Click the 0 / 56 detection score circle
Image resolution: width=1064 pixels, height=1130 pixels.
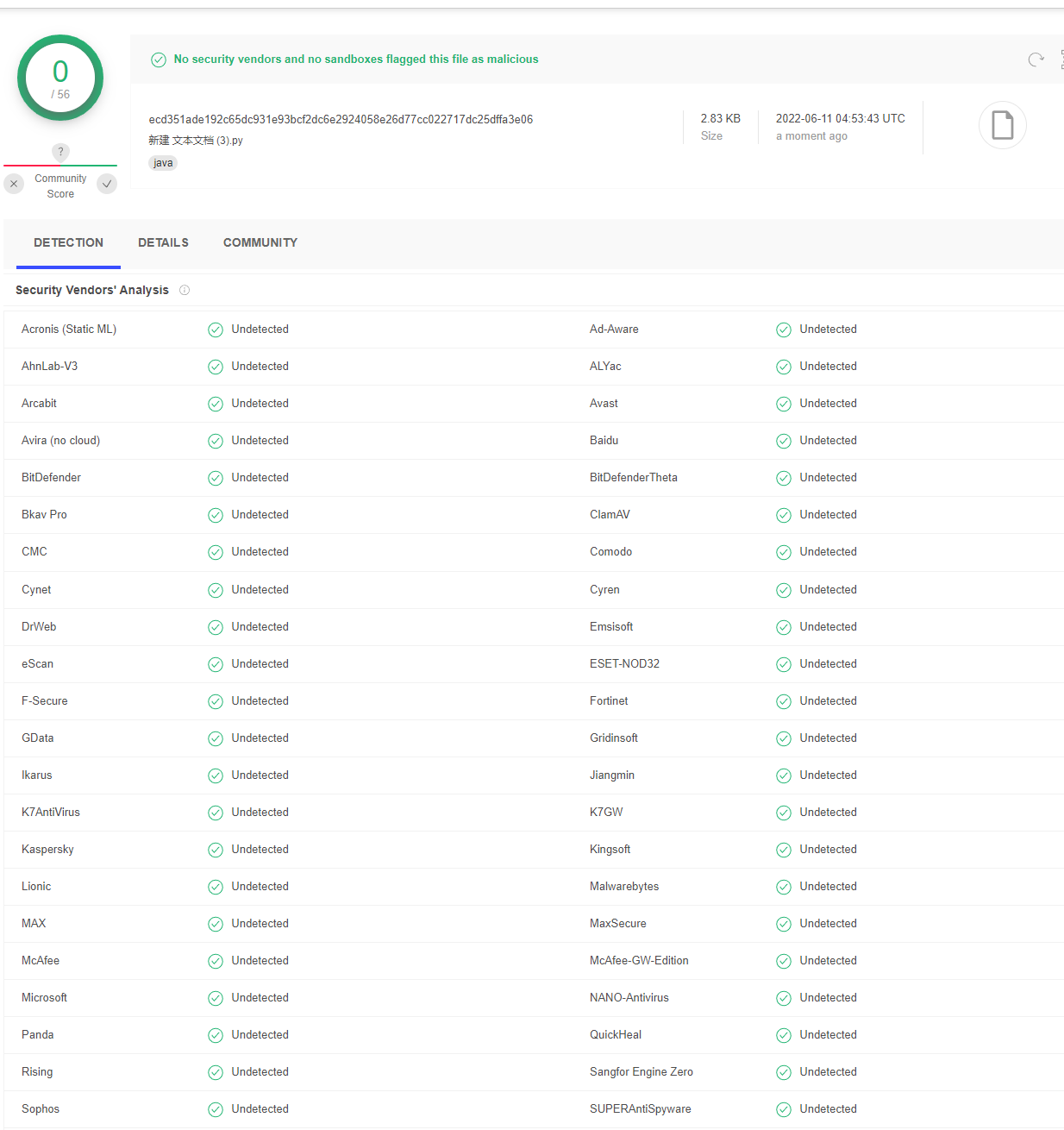click(x=60, y=78)
